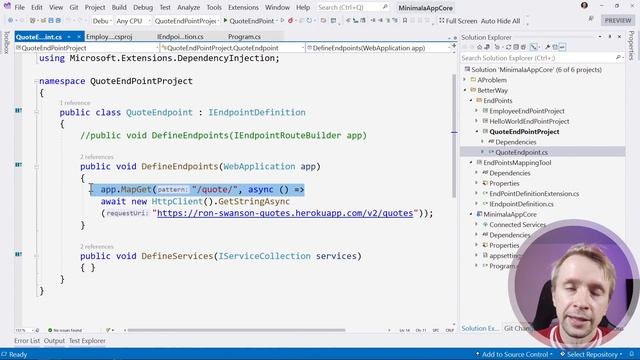Switch to IEndpoi...tion.cs tab

point(180,37)
